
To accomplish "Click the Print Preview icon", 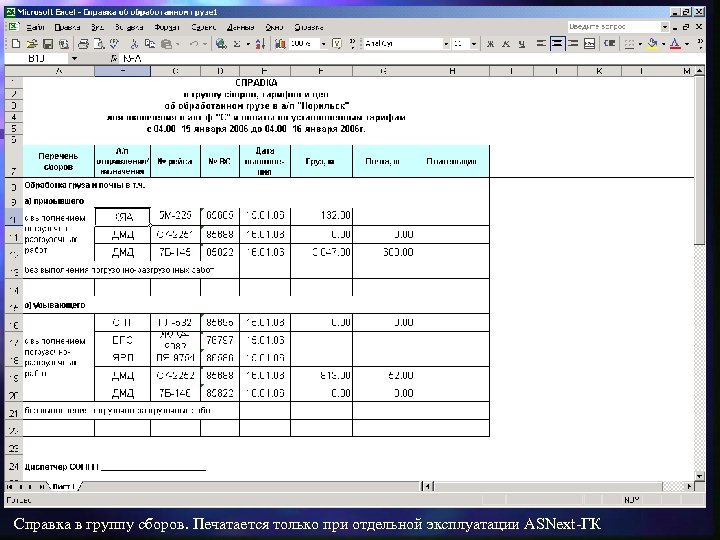I will coord(99,44).
